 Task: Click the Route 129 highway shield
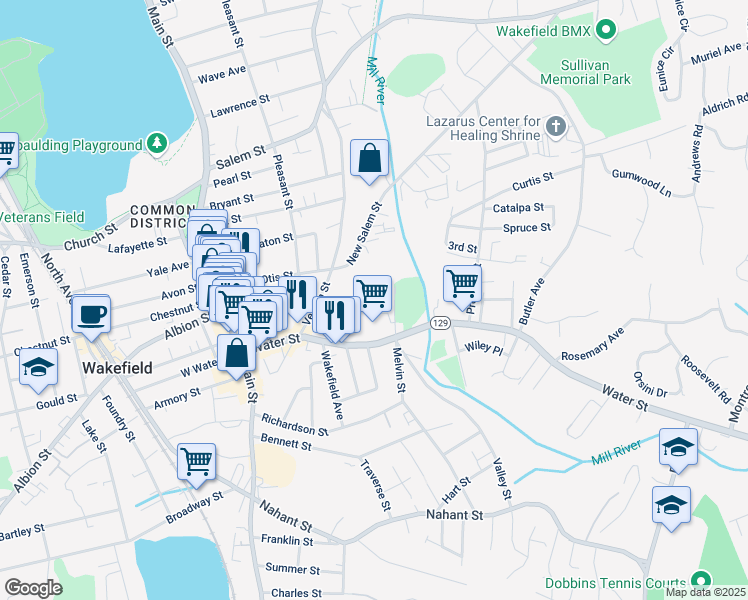(x=440, y=323)
